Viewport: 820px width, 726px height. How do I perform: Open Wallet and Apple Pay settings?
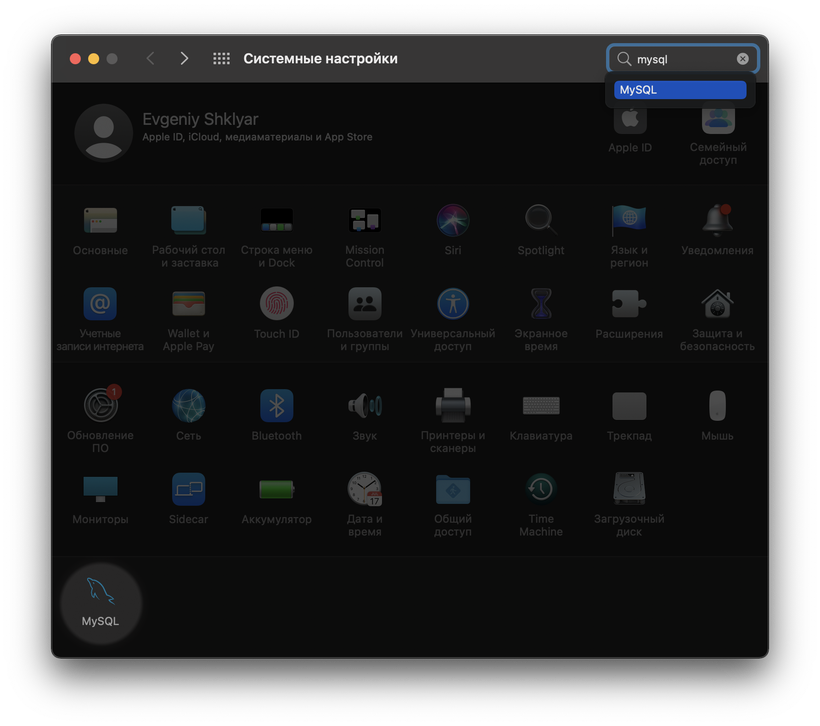coord(189,303)
